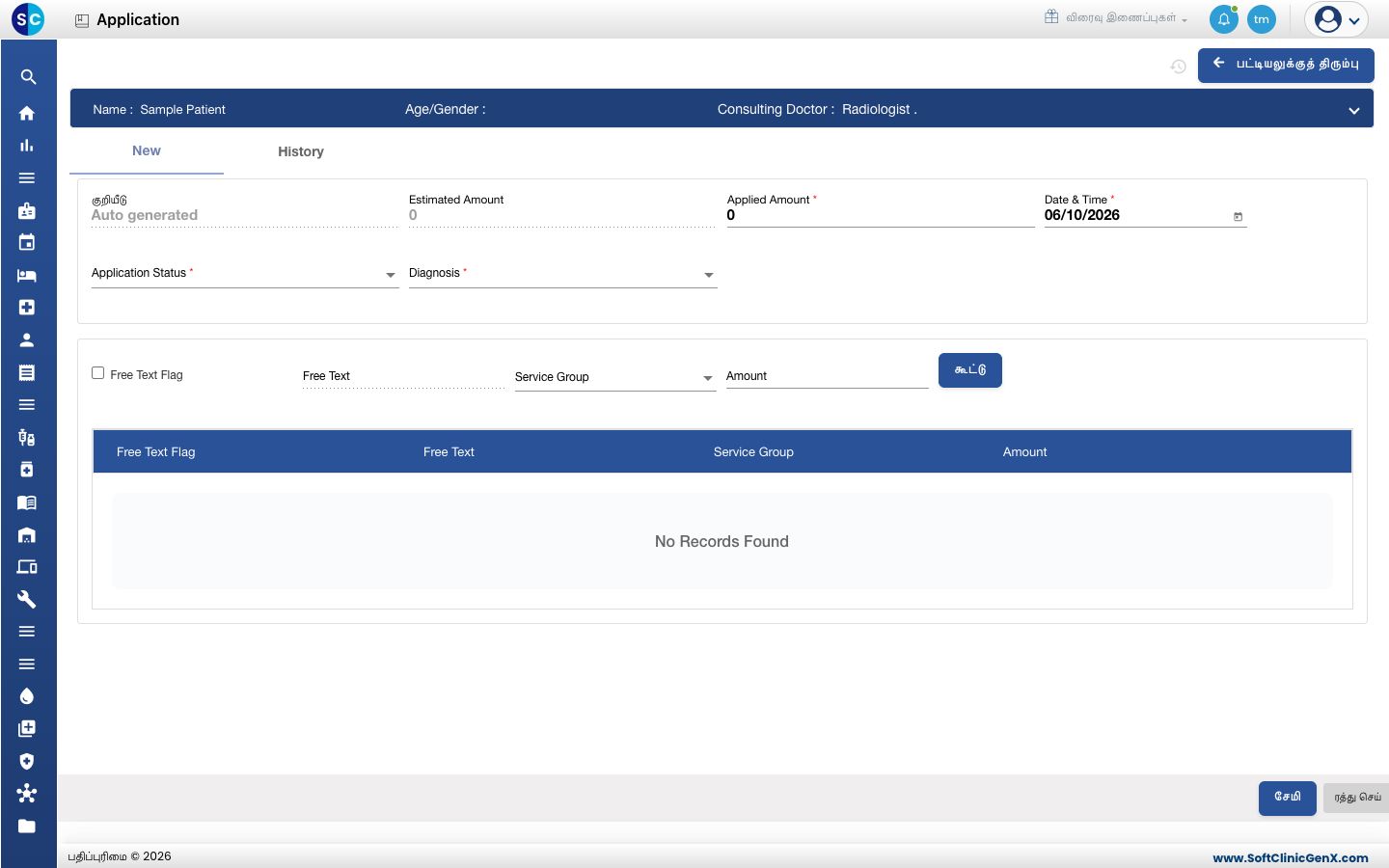Click the history clock icon

[x=1178, y=67]
